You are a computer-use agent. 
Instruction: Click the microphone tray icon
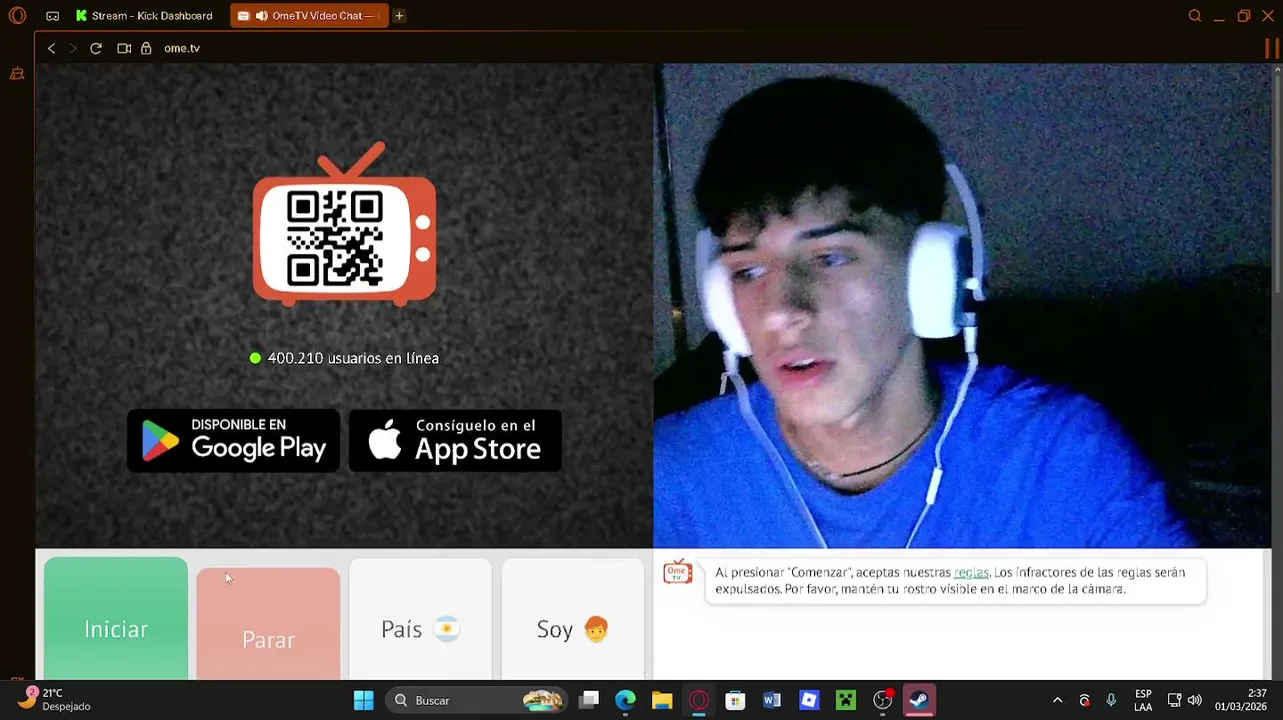click(1111, 700)
